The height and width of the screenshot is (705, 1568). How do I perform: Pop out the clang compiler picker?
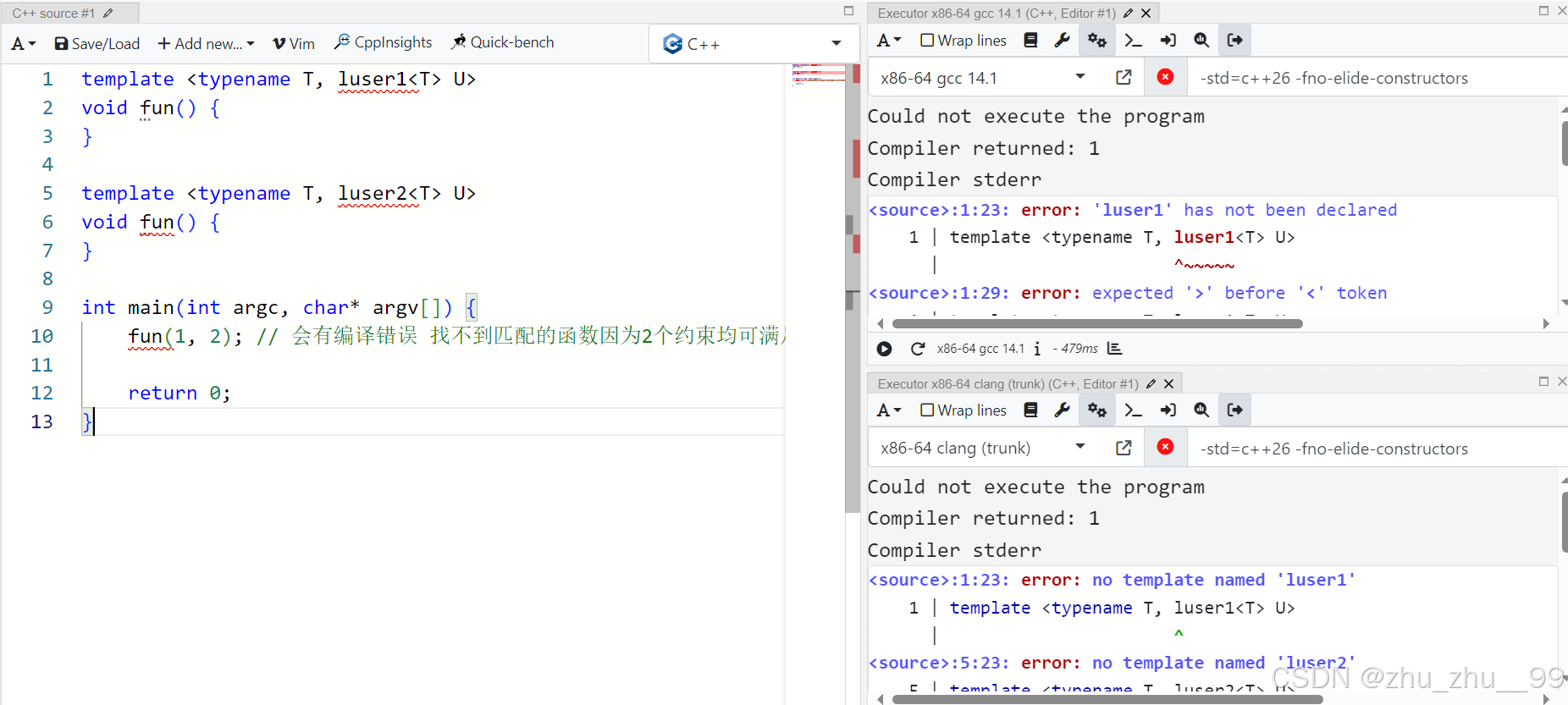1124,448
